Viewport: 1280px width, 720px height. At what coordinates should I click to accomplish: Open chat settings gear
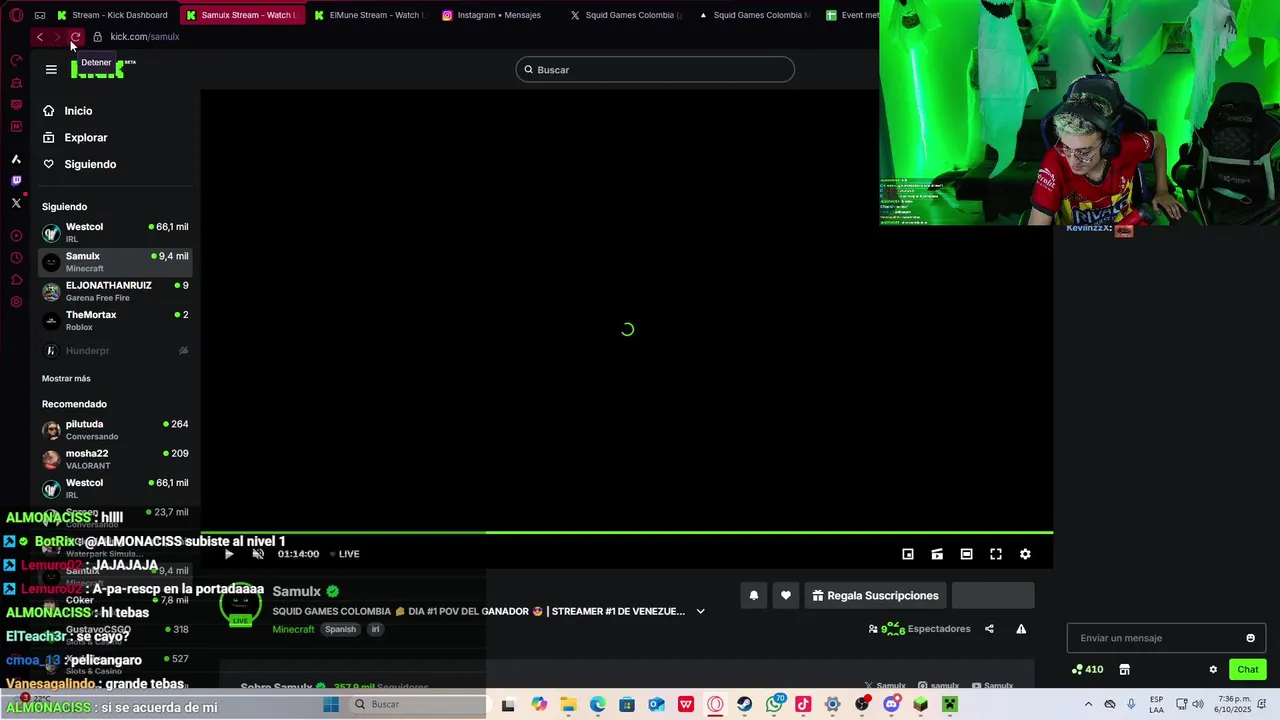click(1213, 670)
